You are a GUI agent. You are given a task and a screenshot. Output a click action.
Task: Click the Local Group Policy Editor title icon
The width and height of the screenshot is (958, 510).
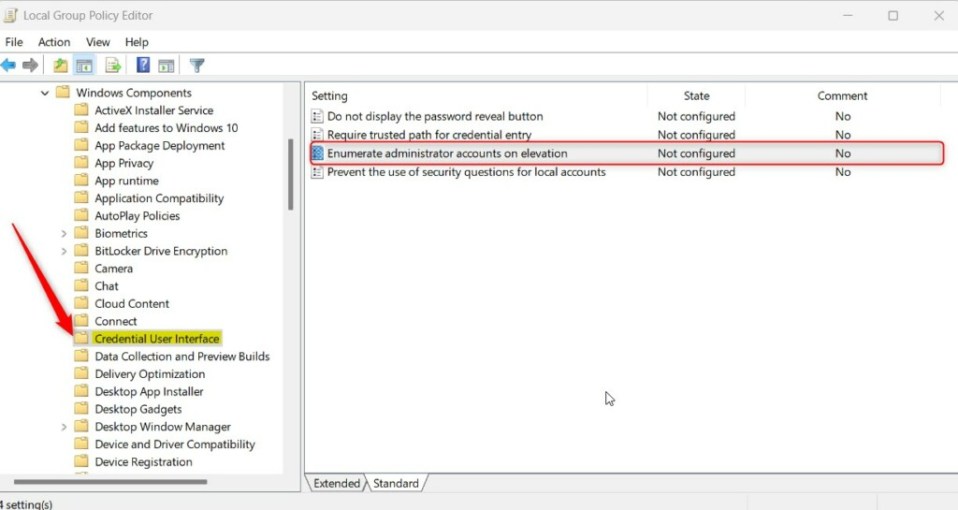coord(10,15)
